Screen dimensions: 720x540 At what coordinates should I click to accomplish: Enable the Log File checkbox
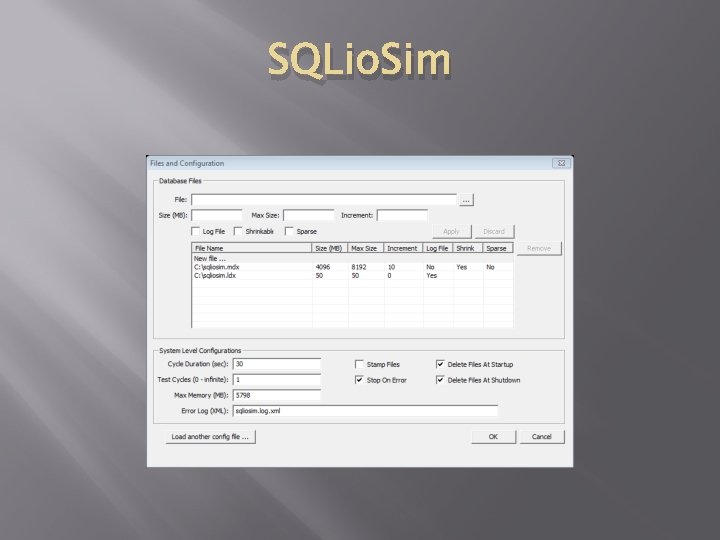(x=196, y=231)
